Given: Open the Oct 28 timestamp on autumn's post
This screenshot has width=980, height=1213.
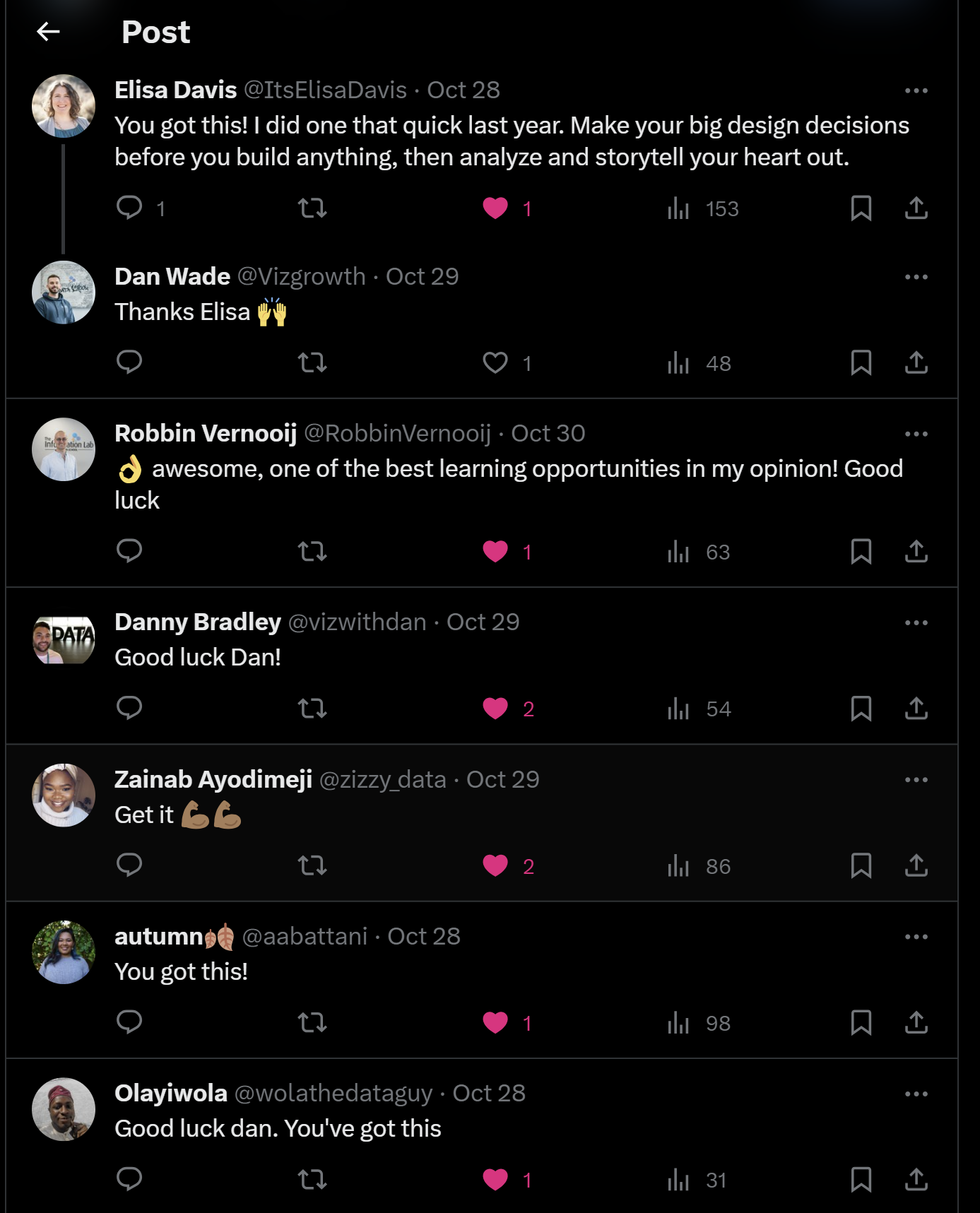Looking at the screenshot, I should (x=424, y=936).
